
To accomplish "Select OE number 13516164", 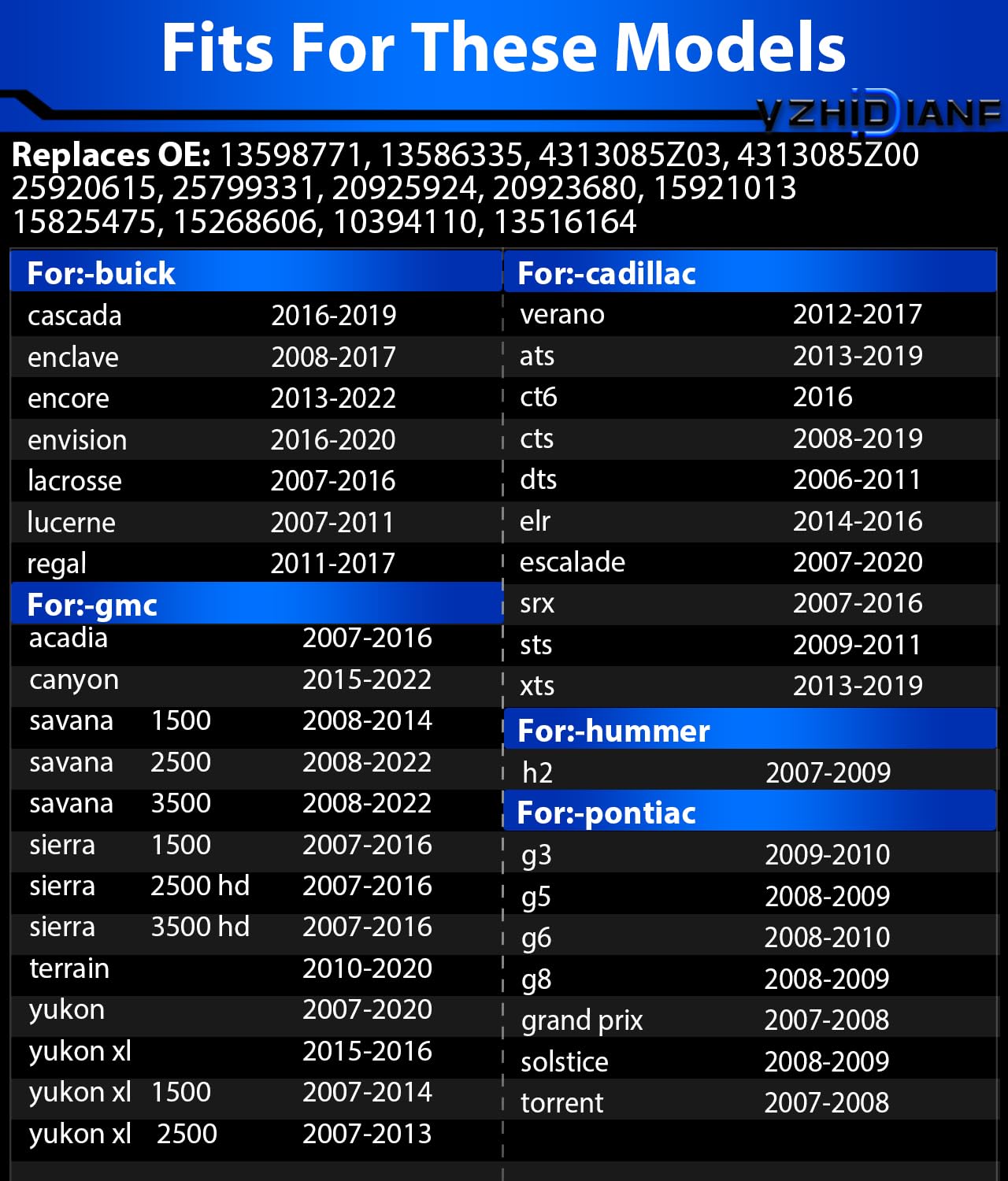I will (565, 223).
